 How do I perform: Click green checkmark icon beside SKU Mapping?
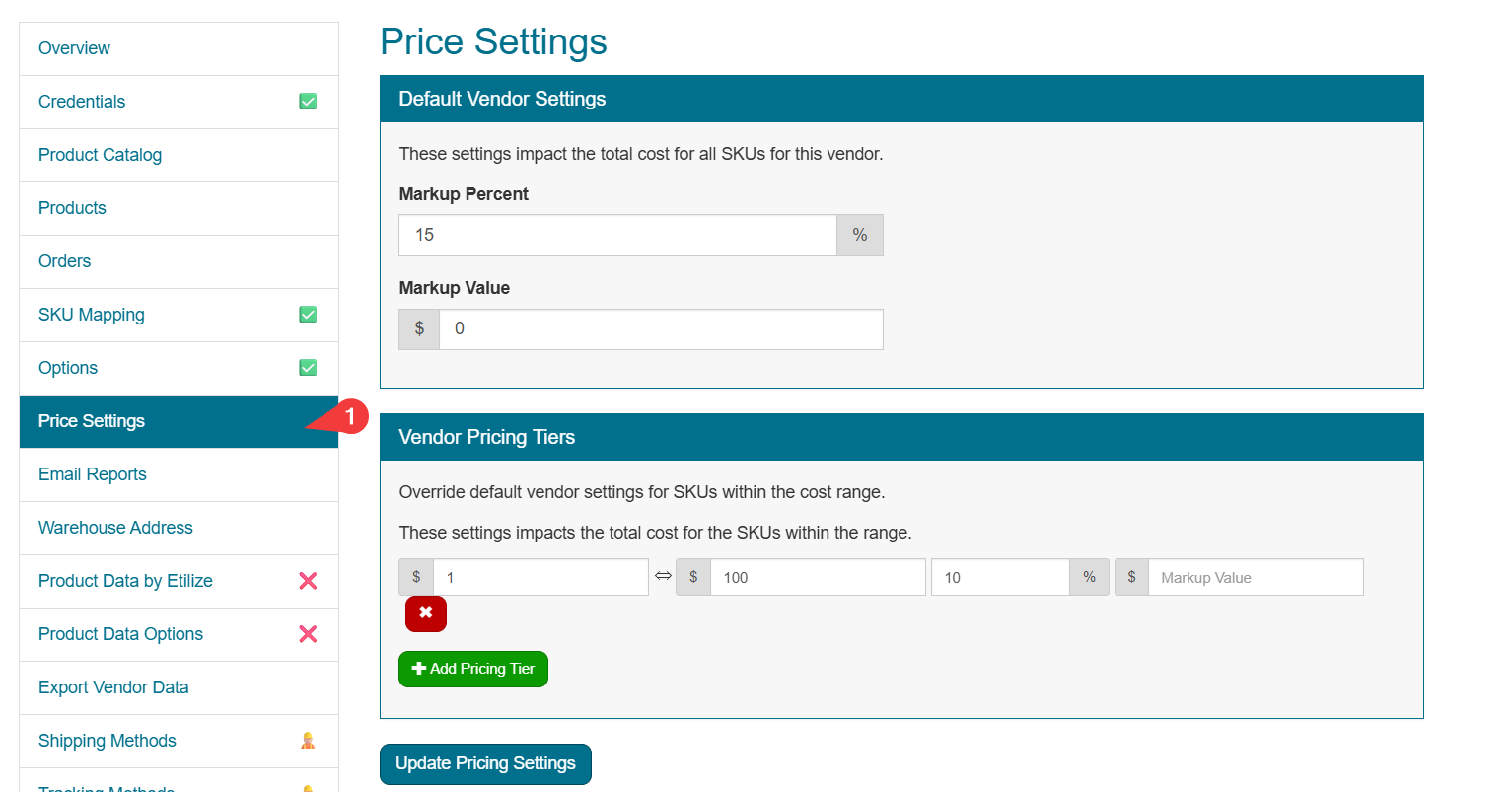point(308,315)
